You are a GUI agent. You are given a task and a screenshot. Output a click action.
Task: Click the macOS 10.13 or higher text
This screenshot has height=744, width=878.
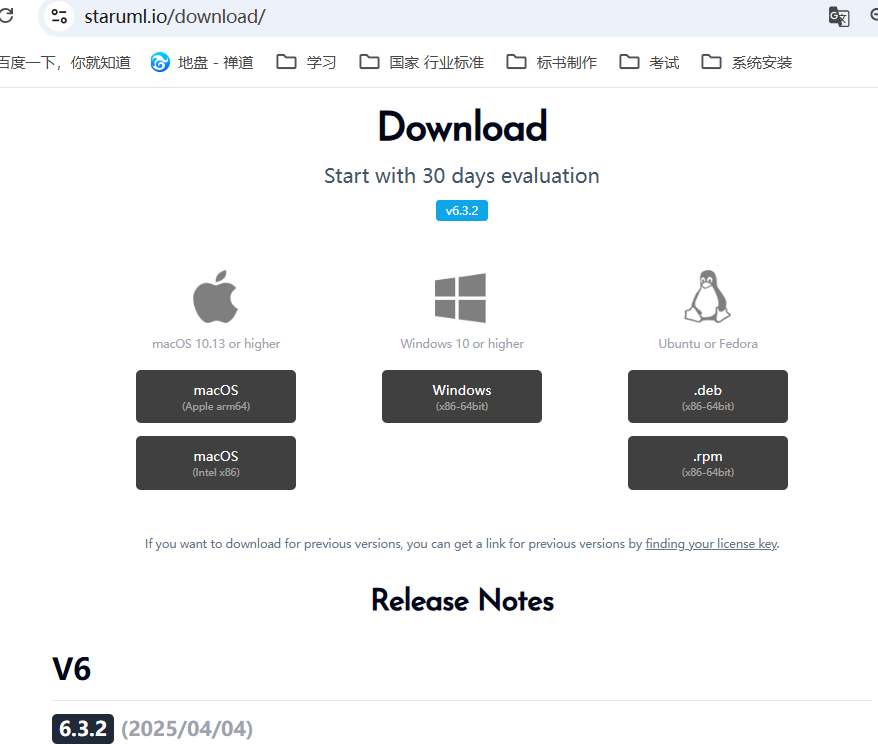pos(216,344)
